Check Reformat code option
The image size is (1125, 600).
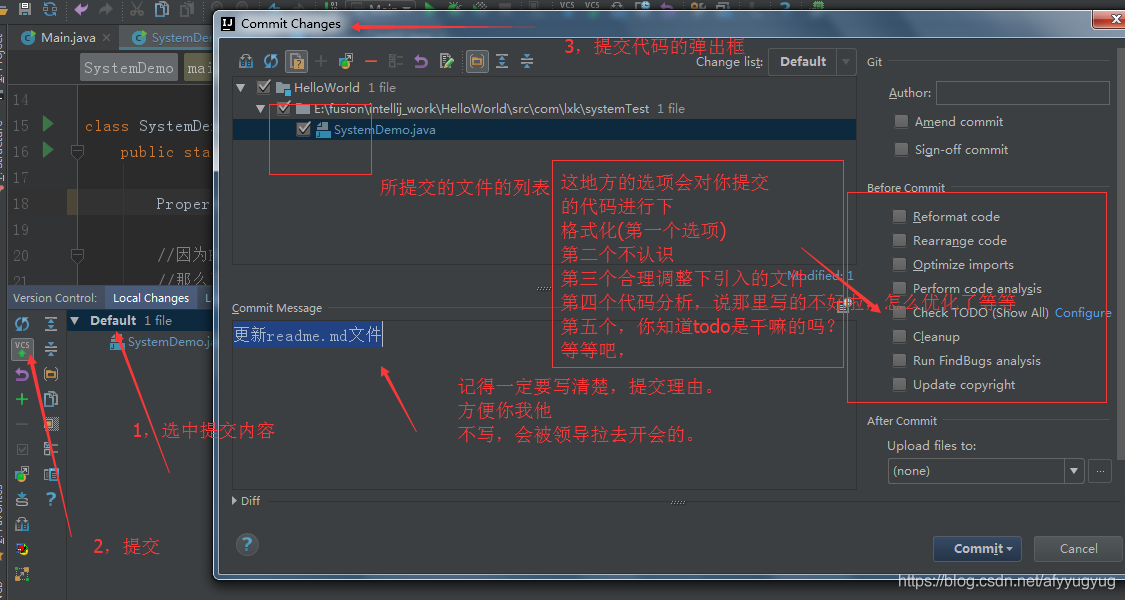[899, 216]
